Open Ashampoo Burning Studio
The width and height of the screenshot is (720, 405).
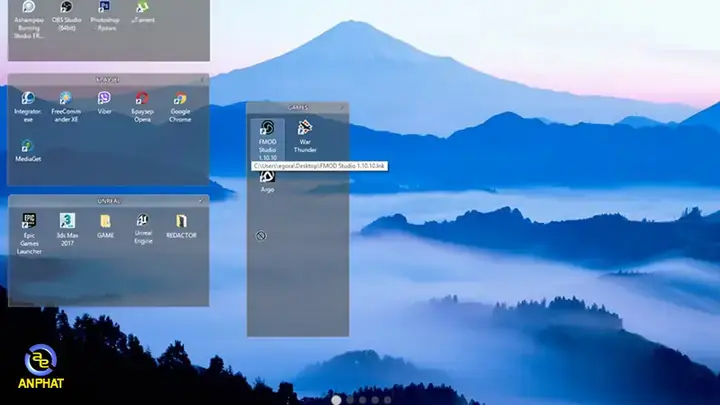[x=28, y=8]
